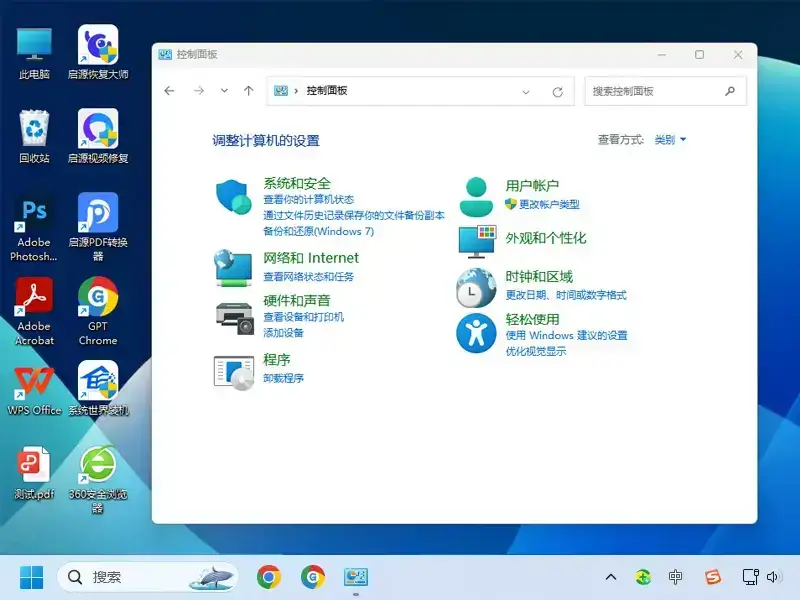Viewport: 800px width, 600px height.
Task: Open the 查看方式 类别 dropdown
Action: coord(668,140)
